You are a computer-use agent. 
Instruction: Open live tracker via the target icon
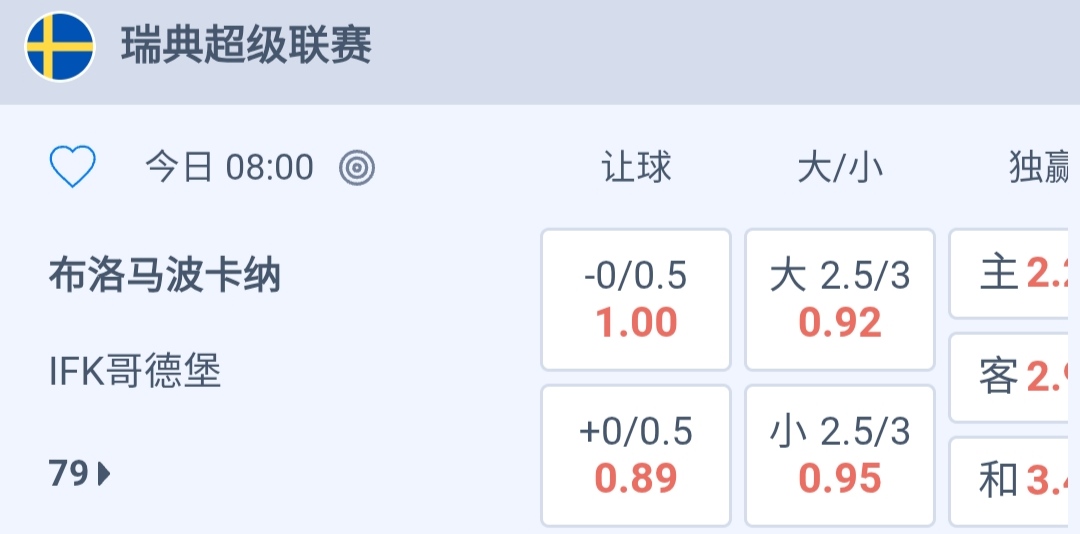(357, 168)
